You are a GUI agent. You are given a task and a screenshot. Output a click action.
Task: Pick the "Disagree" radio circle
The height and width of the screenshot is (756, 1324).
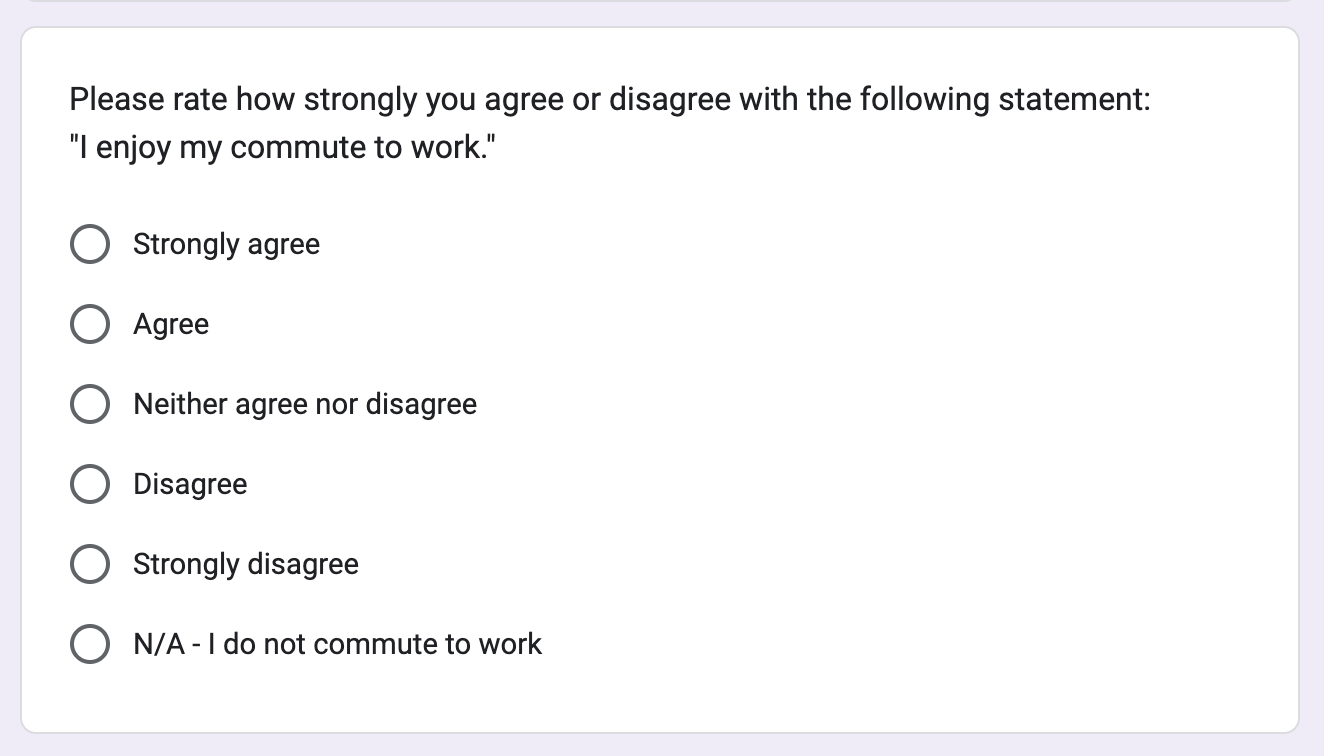90,484
